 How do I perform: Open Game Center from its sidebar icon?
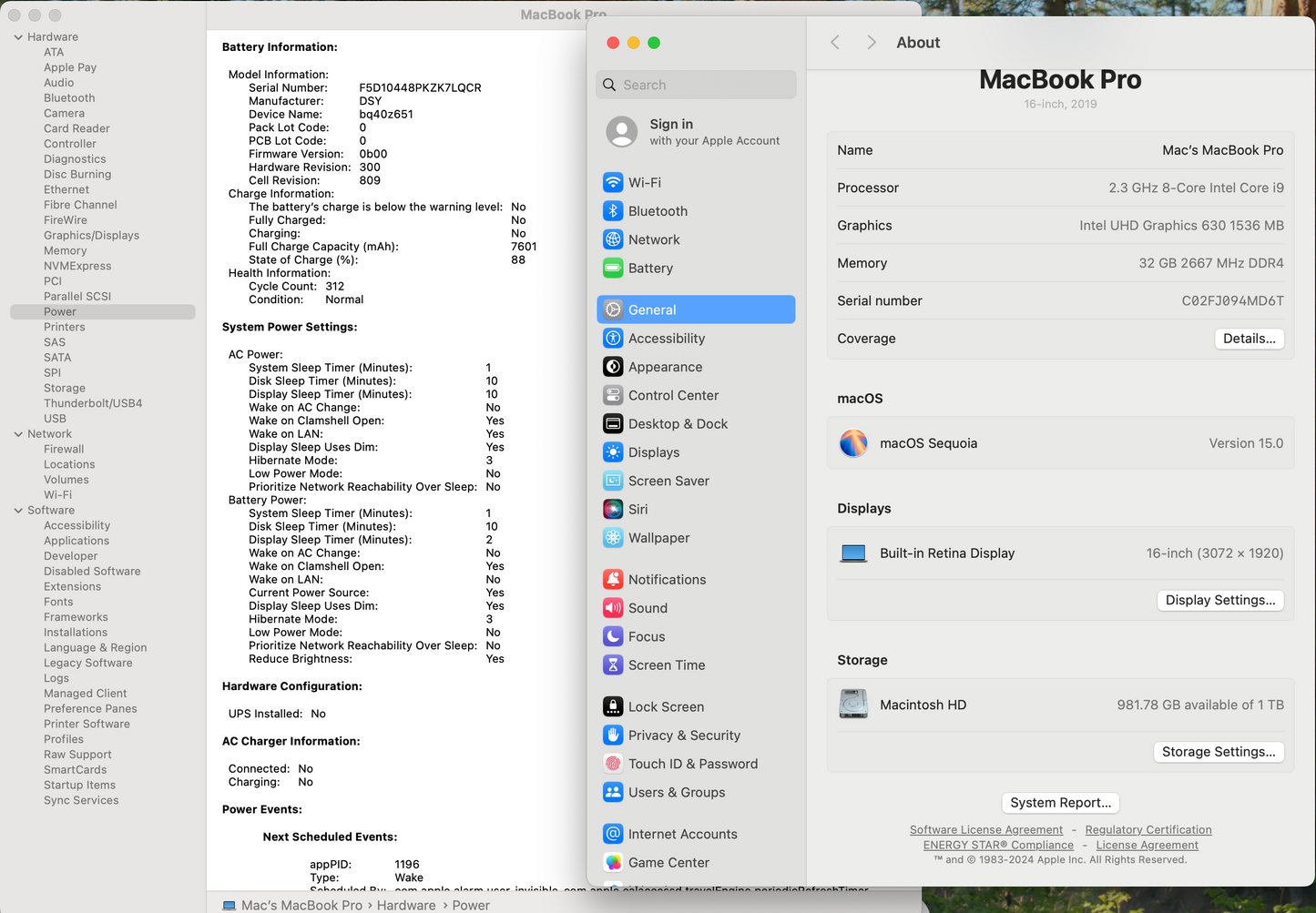[x=613, y=862]
